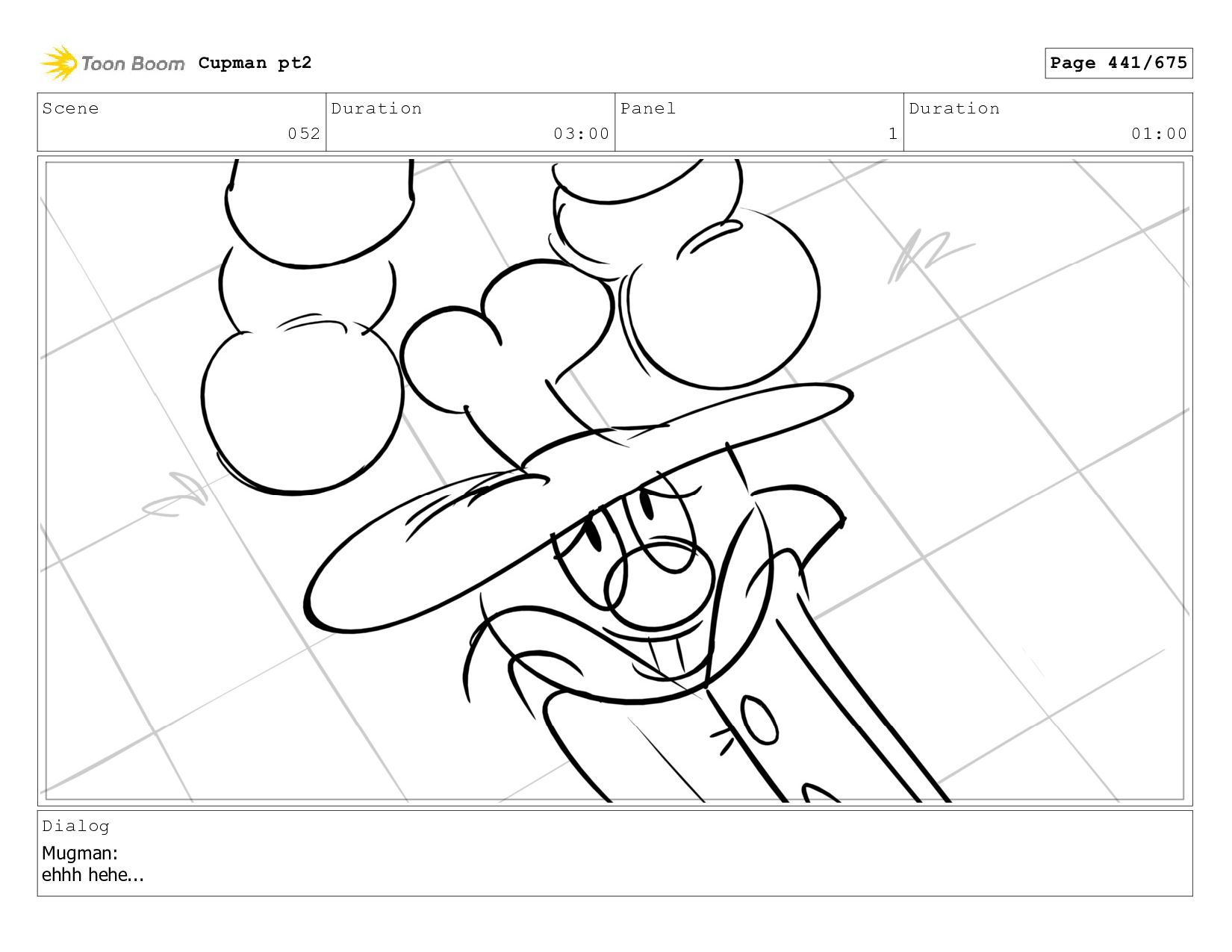The height and width of the screenshot is (952, 1232).
Task: Click the dialog line 'ehhh hehe...'
Action: (93, 874)
